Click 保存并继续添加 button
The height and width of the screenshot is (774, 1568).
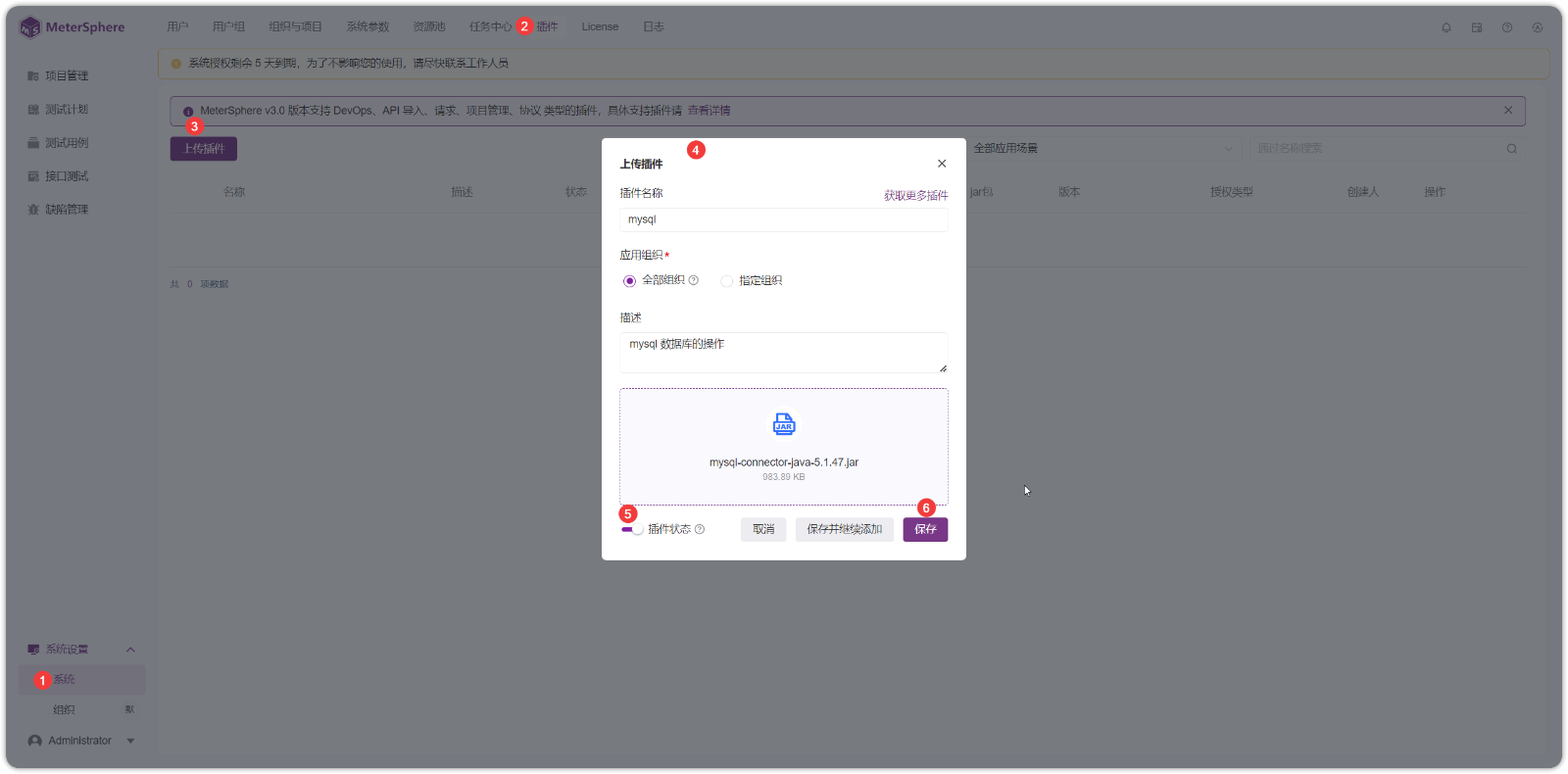tap(845, 529)
